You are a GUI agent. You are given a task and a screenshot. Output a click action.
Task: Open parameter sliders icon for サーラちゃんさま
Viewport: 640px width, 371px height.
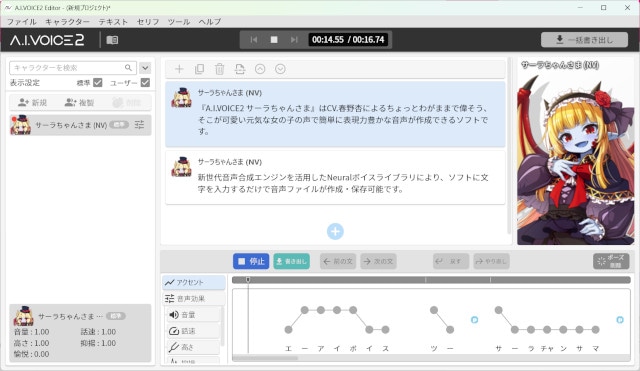click(x=140, y=125)
